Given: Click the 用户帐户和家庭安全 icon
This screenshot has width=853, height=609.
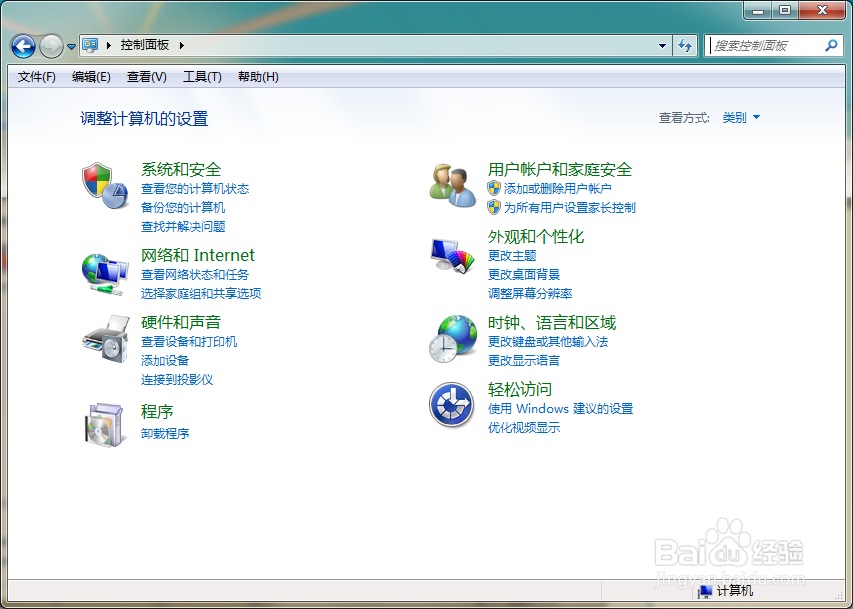Looking at the screenshot, I should tap(451, 186).
